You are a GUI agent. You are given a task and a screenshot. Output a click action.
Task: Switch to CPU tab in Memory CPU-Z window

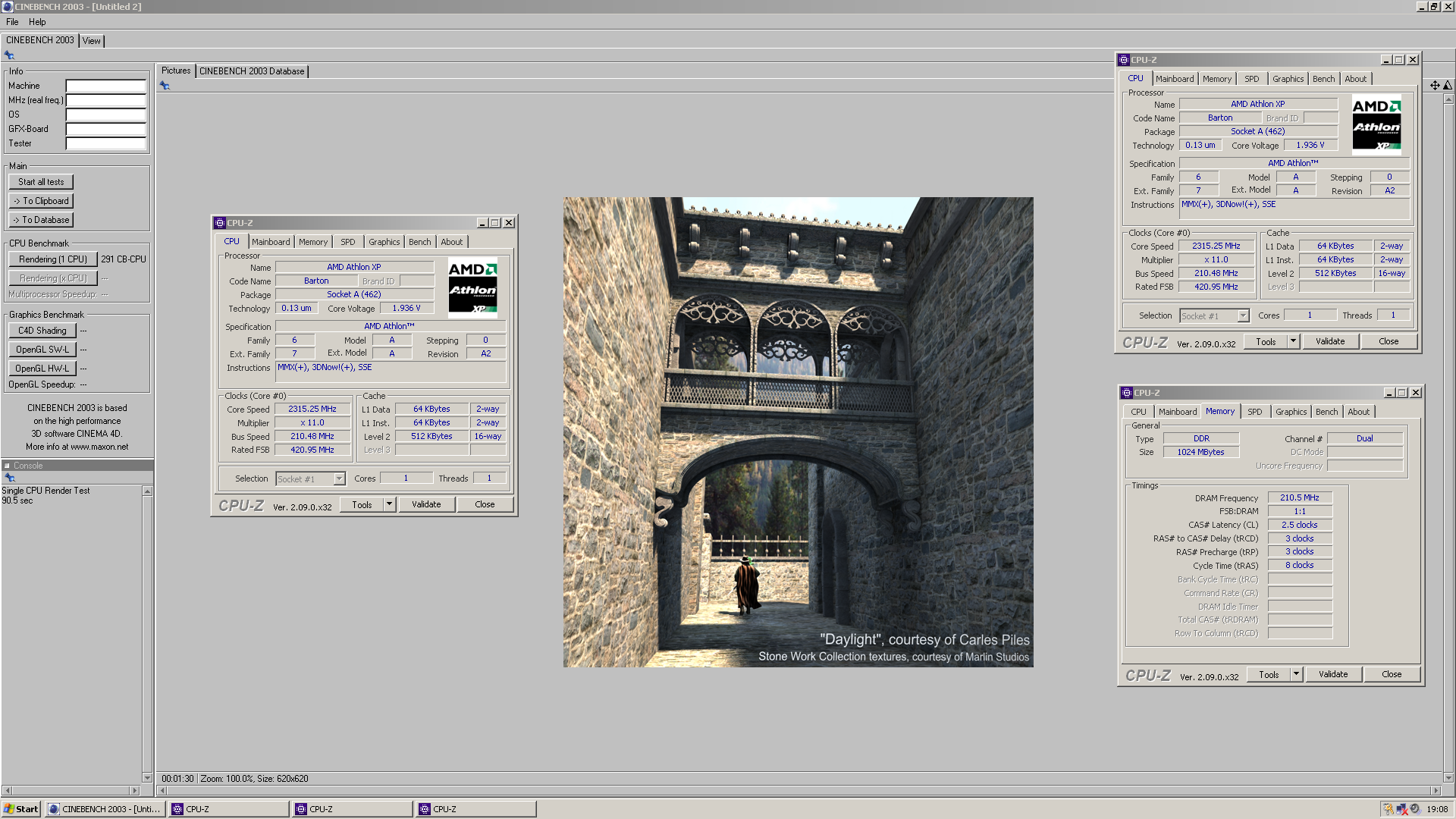point(1138,412)
